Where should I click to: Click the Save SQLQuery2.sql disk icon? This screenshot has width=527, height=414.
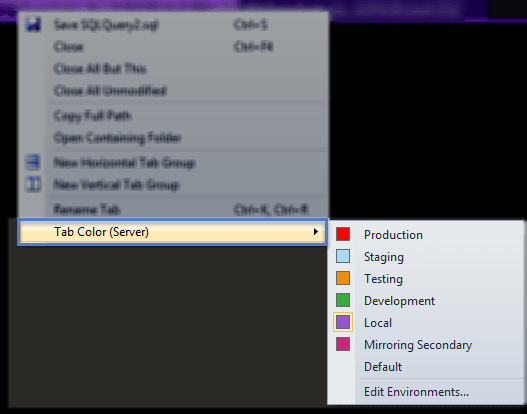(x=33, y=25)
